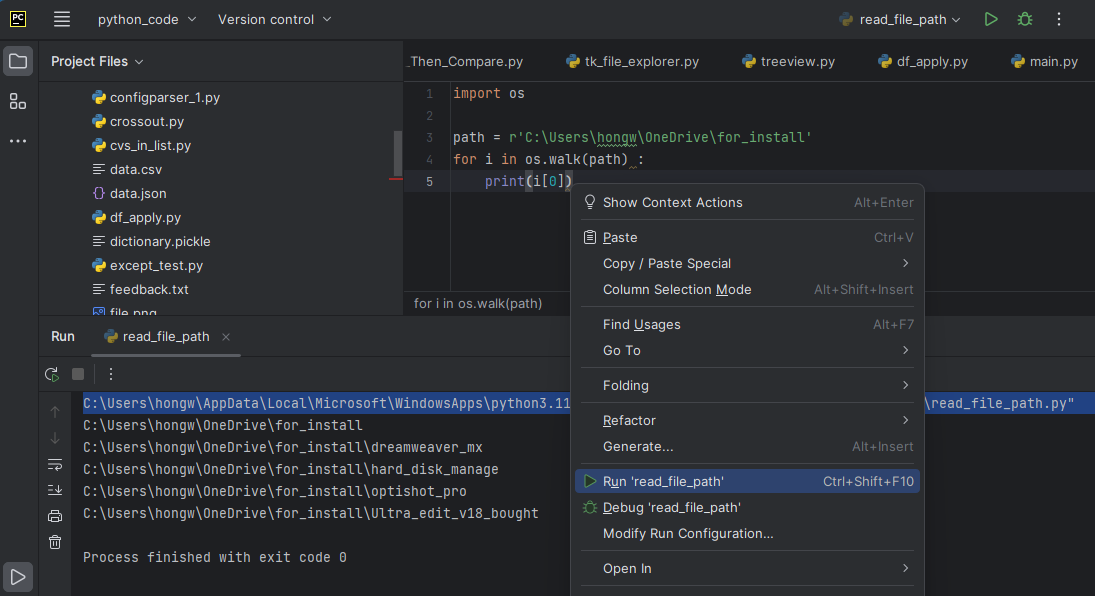Enable soft-wrap in the Run console
The width and height of the screenshot is (1095, 596).
click(54, 466)
